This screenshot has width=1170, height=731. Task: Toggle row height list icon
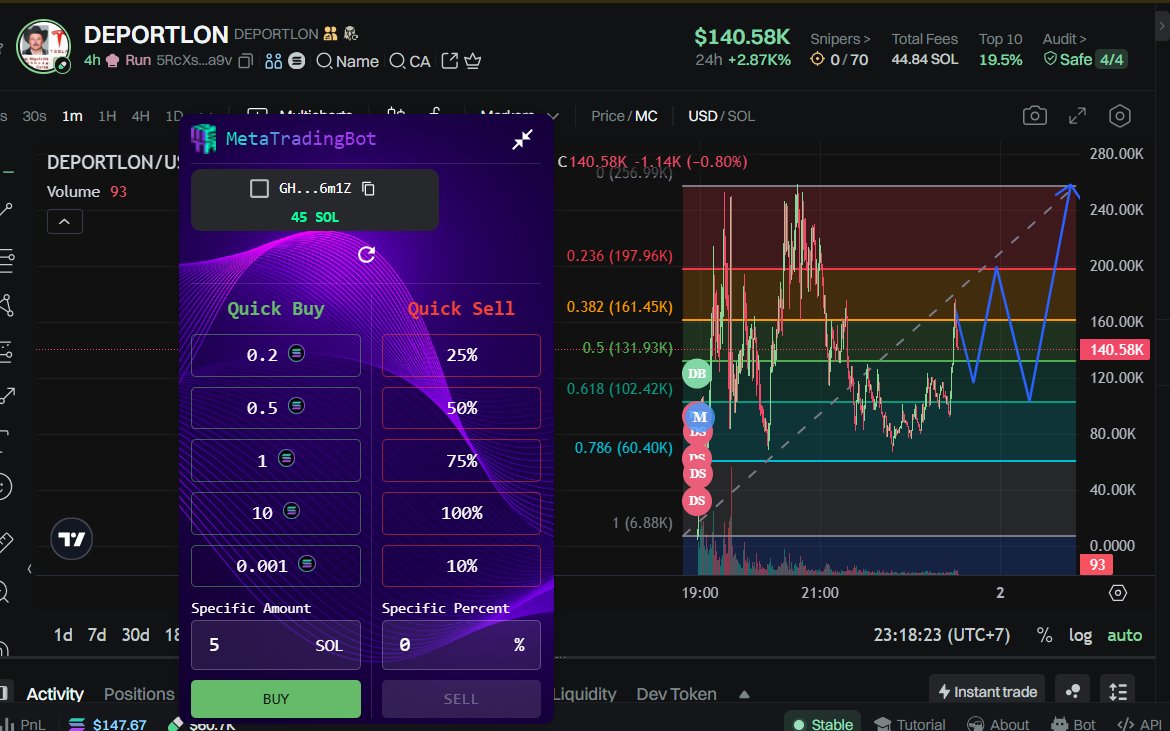(1118, 691)
